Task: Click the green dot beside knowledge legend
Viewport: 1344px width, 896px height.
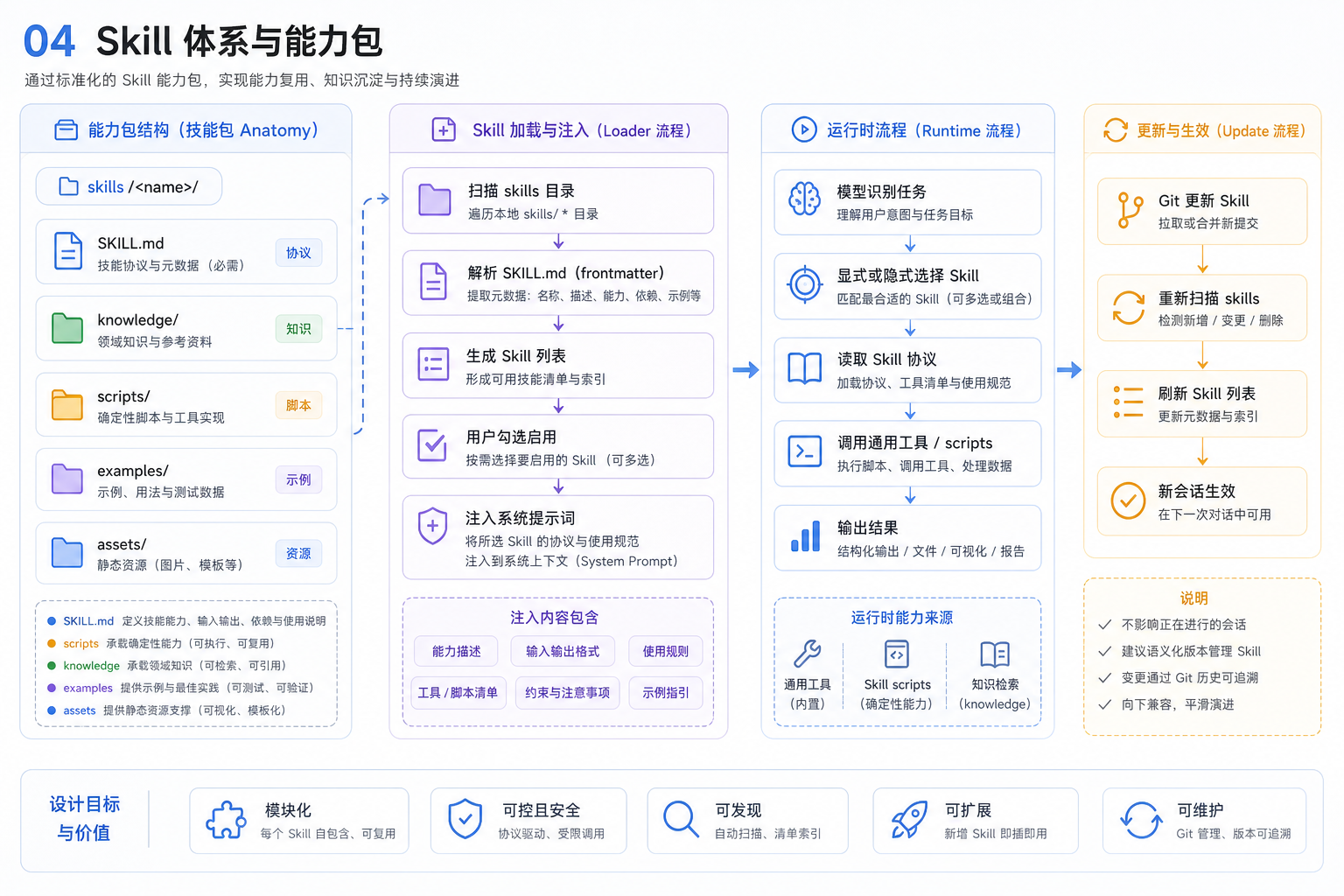Action: point(52,666)
